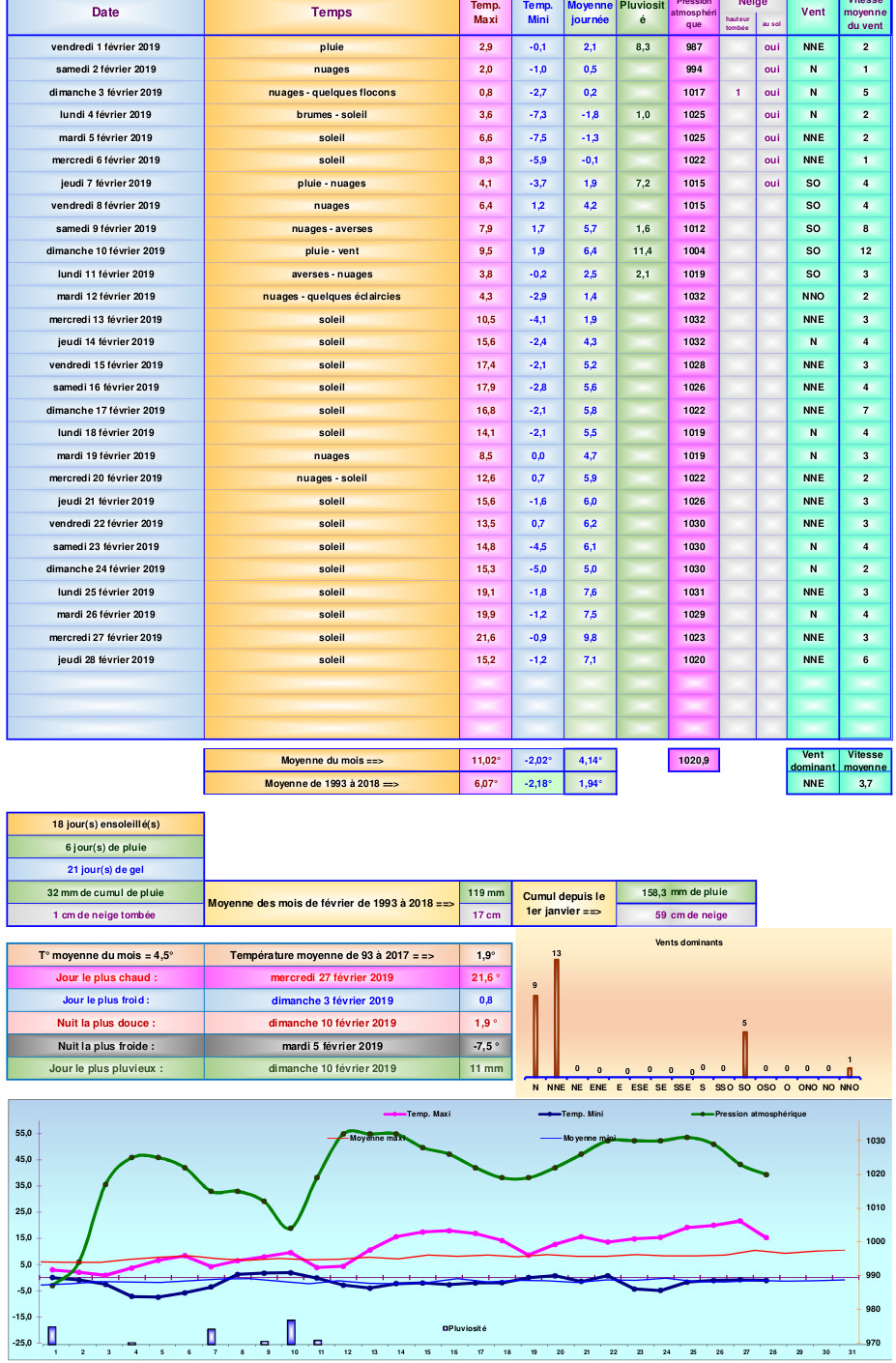Select the 'Cumul depuis le 1er janvier' cell
This screenshot has height=1363, width=896.
564,904
